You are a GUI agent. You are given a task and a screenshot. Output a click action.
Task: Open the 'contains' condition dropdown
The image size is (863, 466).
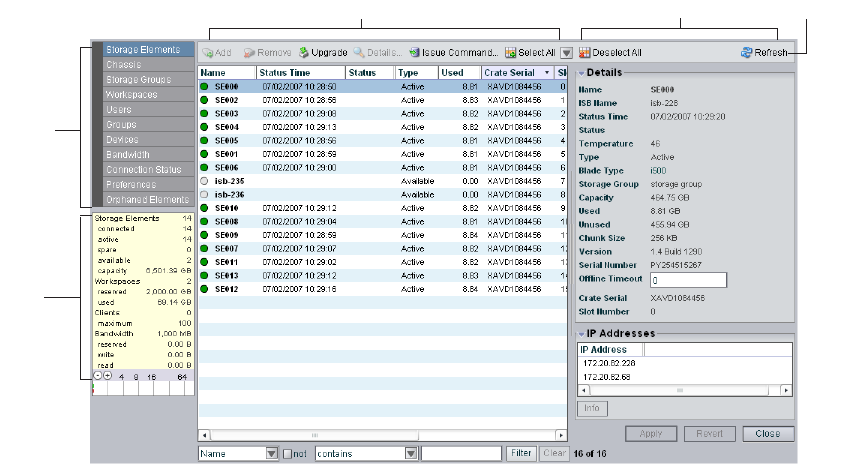click(x=410, y=453)
